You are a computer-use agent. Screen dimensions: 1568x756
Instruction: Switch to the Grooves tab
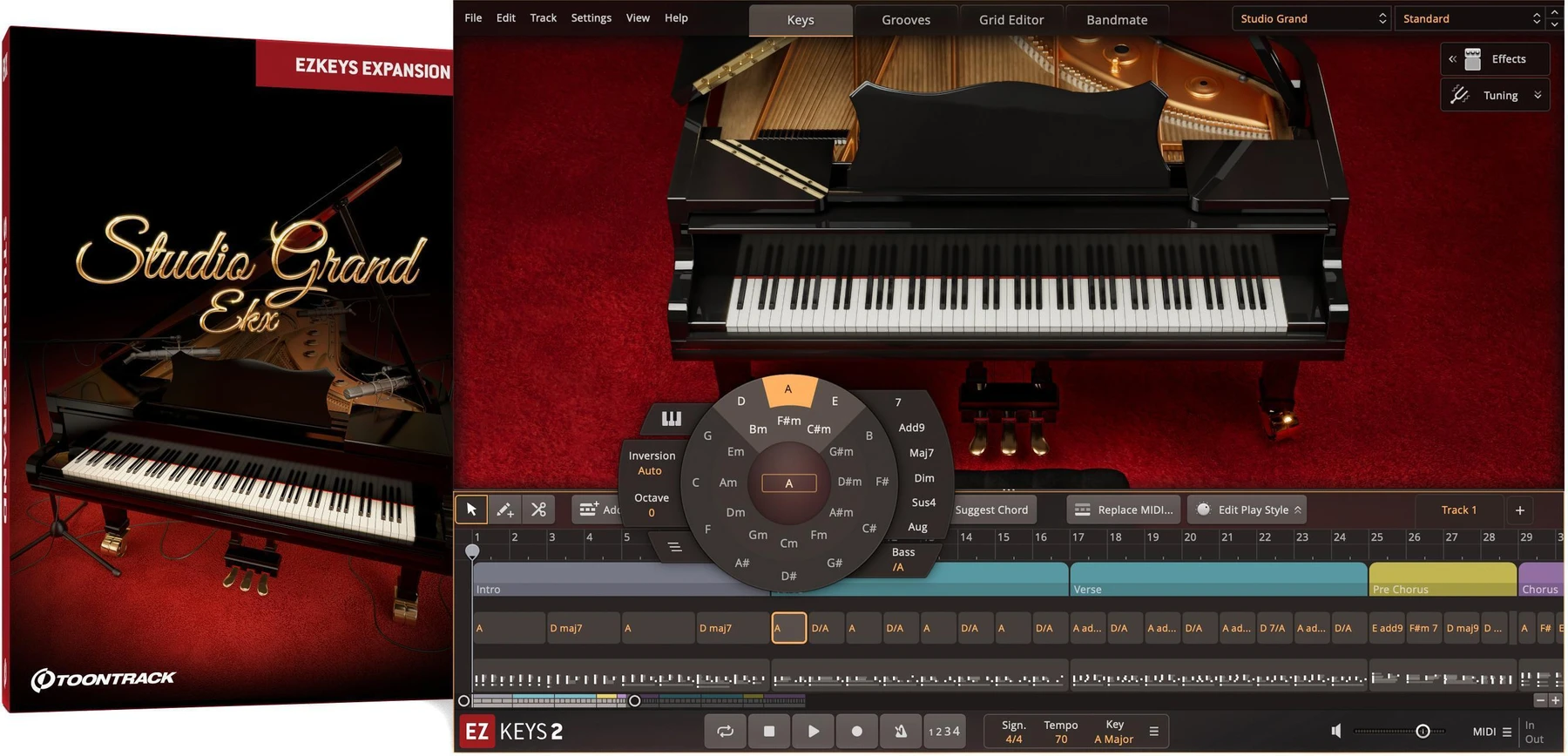906,20
